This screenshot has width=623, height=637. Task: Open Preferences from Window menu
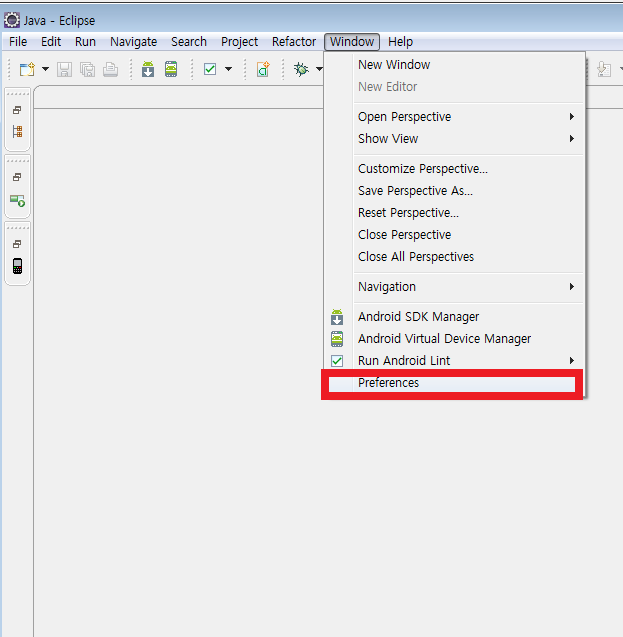(452, 384)
